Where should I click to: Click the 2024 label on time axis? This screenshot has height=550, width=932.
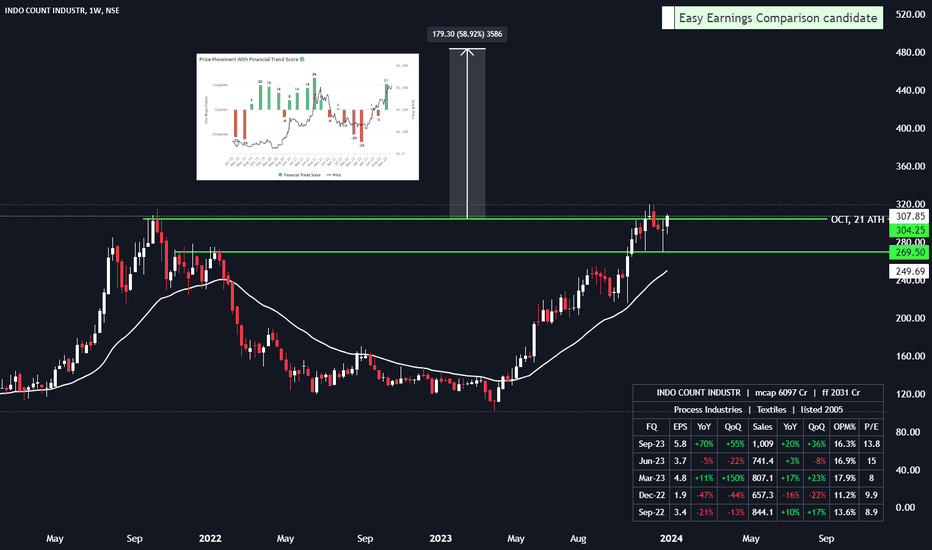tap(671, 538)
